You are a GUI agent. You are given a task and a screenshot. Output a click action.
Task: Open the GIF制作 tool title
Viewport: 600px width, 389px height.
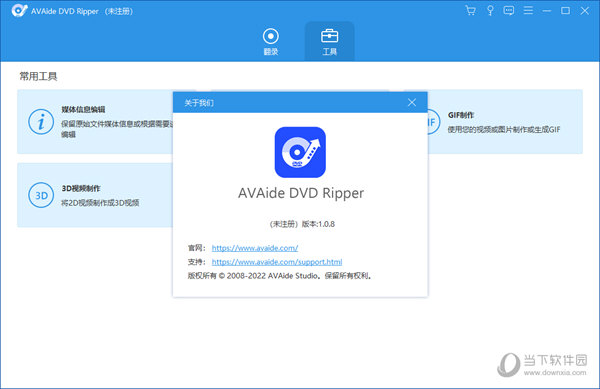(x=461, y=115)
